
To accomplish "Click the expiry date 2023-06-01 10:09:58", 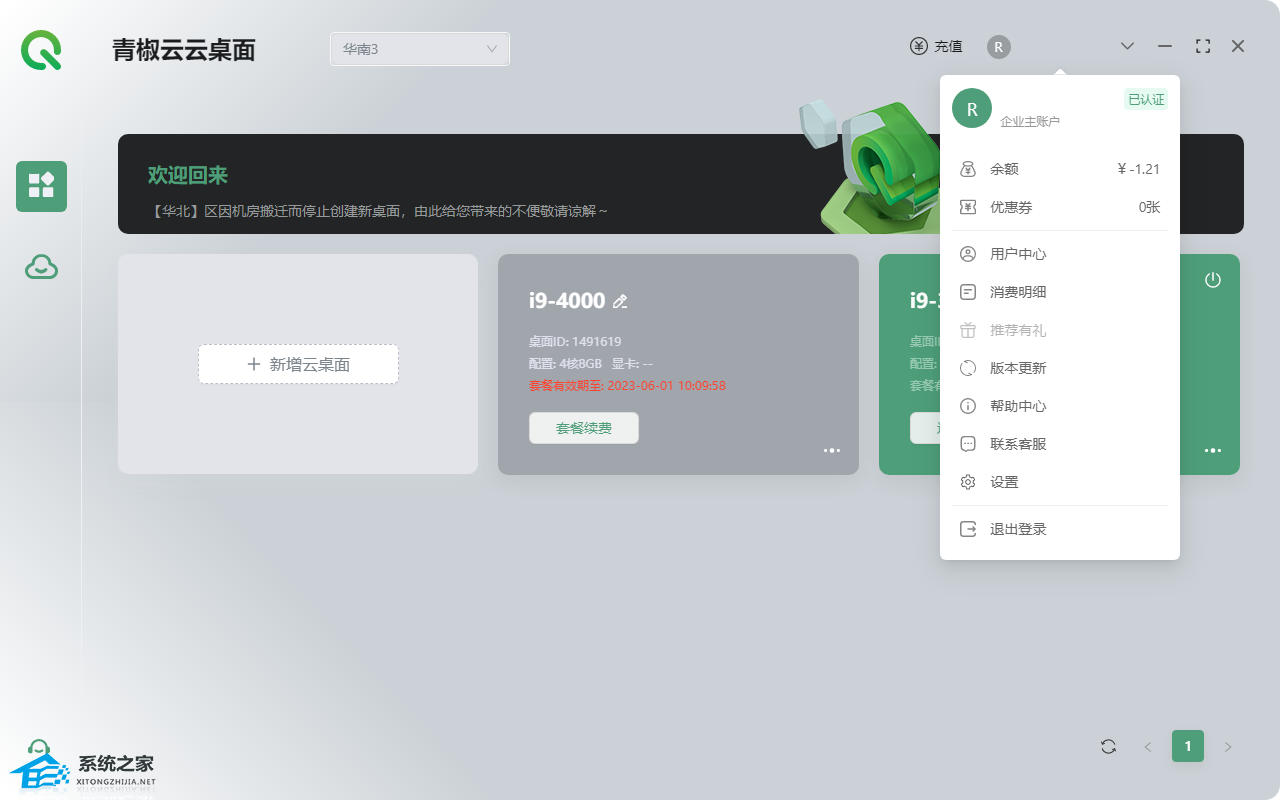I will [x=666, y=386].
